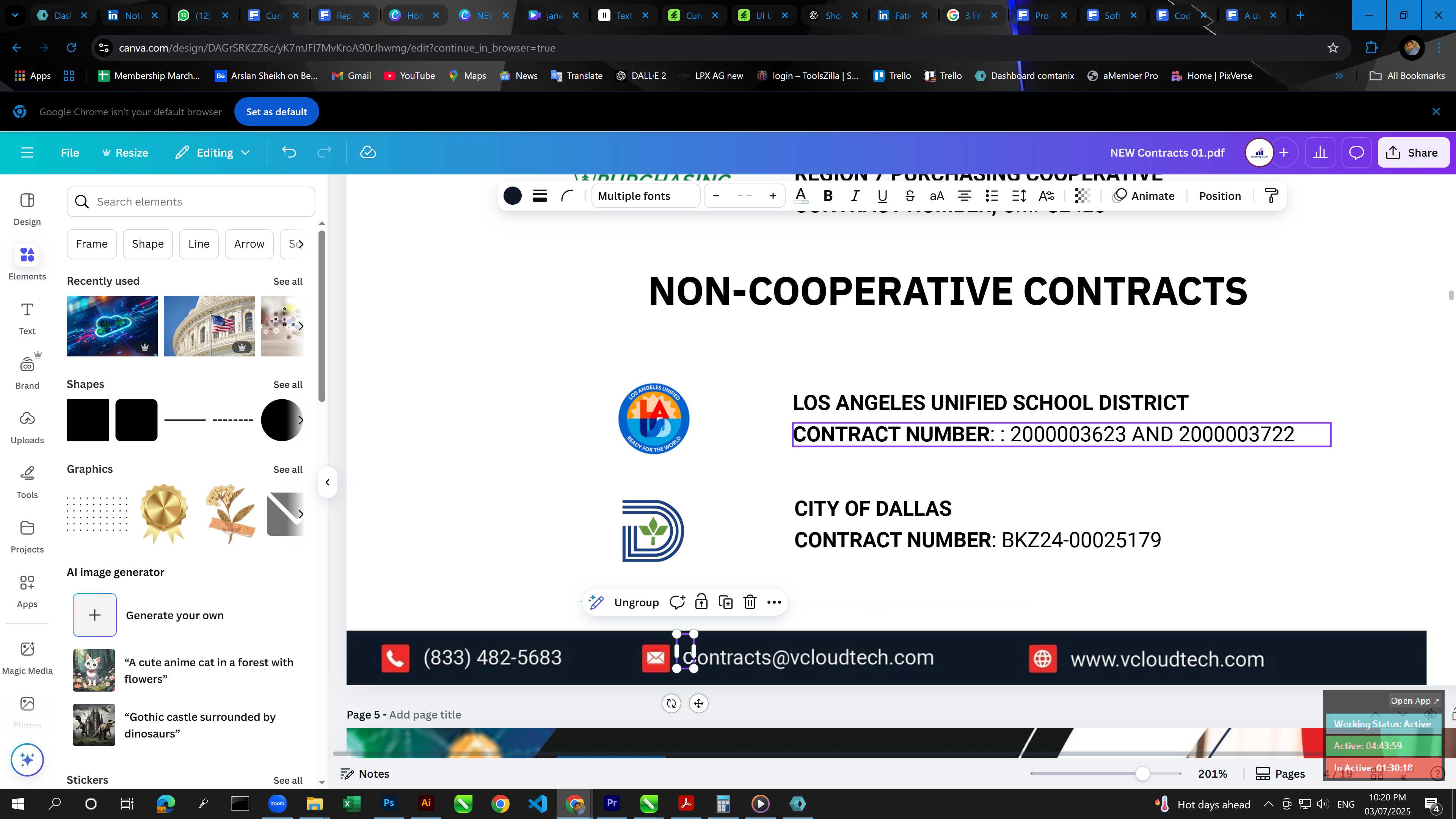Image resolution: width=1456 pixels, height=819 pixels.
Task: Open the main hamburger menu
Action: click(x=27, y=152)
